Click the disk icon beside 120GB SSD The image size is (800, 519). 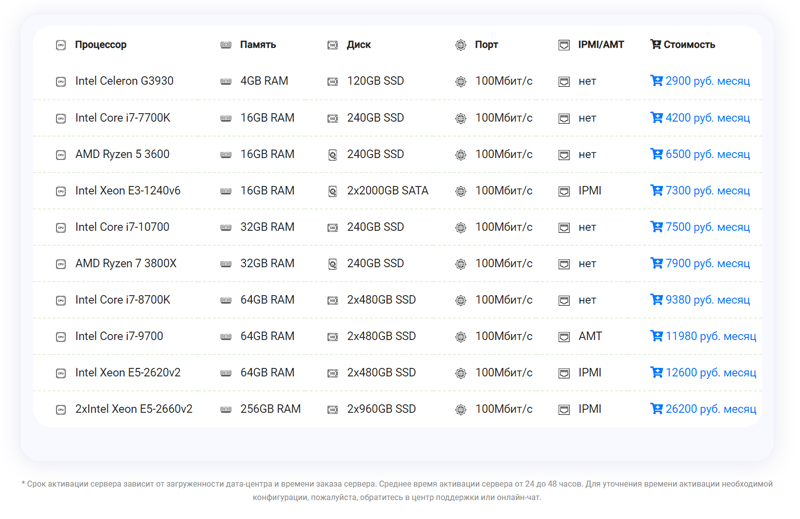click(x=332, y=82)
